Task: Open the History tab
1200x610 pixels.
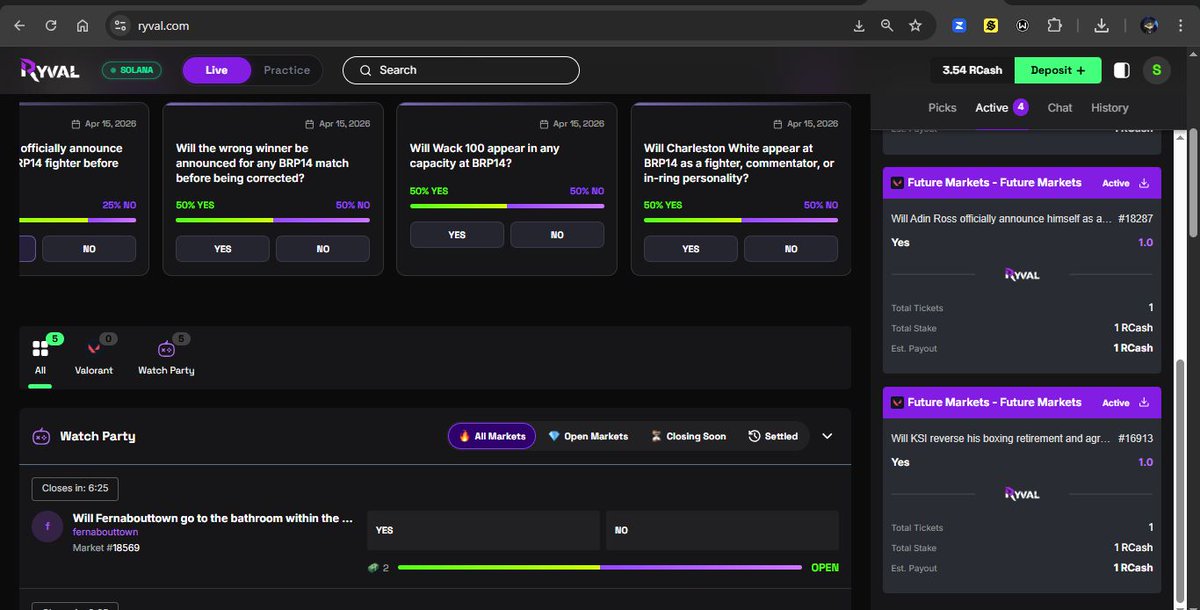Action: coord(1110,108)
